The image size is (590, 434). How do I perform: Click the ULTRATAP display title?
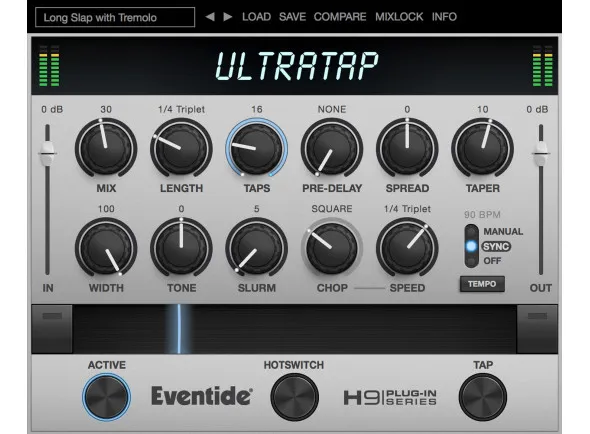pyautogui.click(x=297, y=66)
